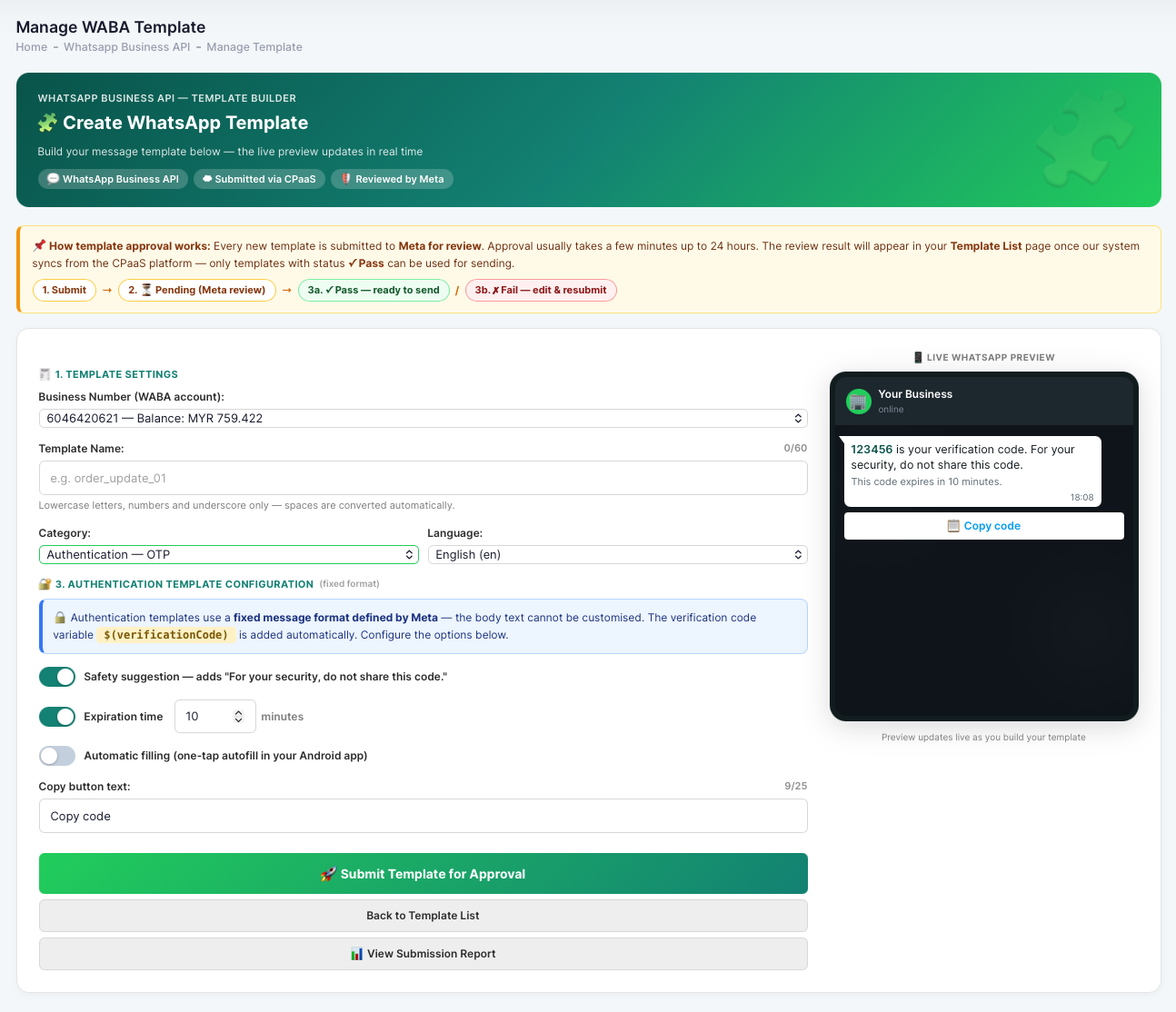The width and height of the screenshot is (1176, 1012).
Task: Click "This code expires in 10 minutes." text
Action: [x=926, y=482]
